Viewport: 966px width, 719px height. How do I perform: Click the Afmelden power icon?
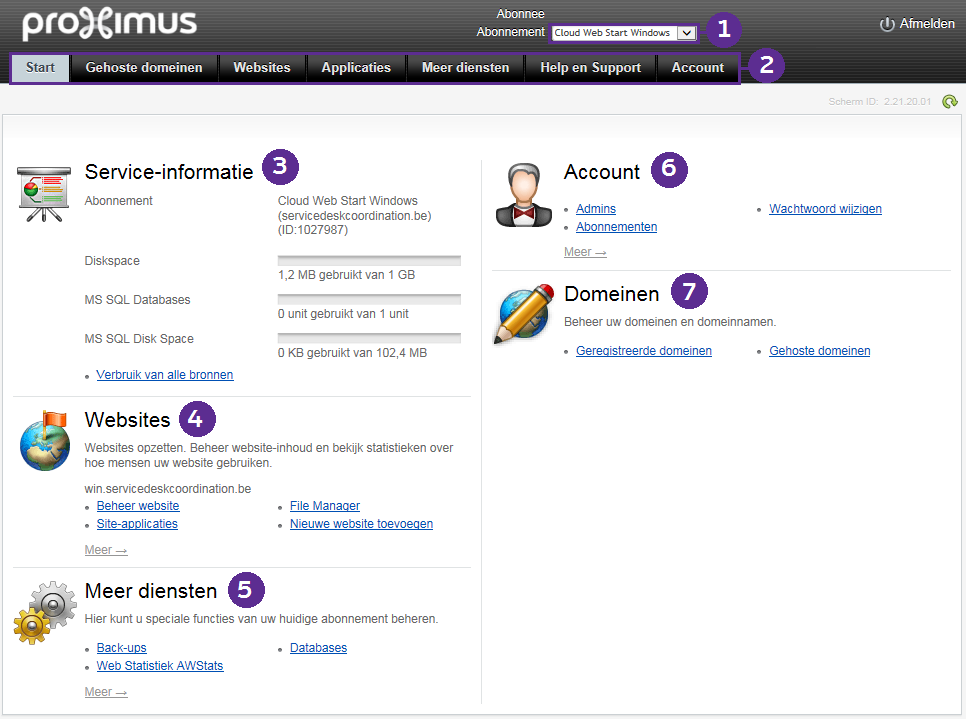click(x=887, y=25)
